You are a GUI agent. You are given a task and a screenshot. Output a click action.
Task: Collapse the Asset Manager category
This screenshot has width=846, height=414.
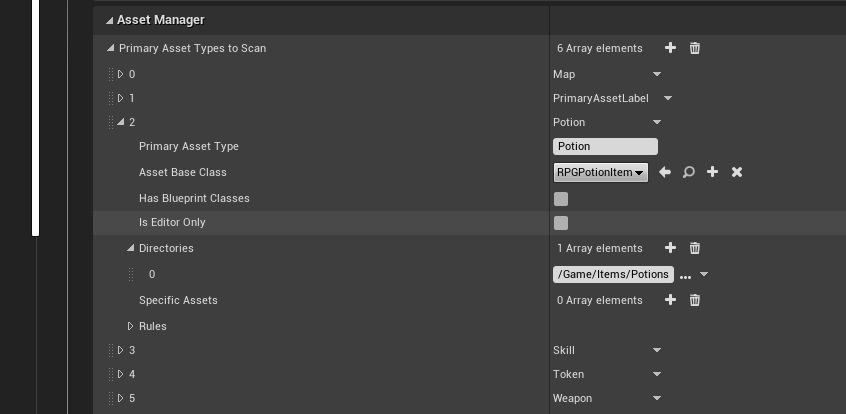pos(109,20)
